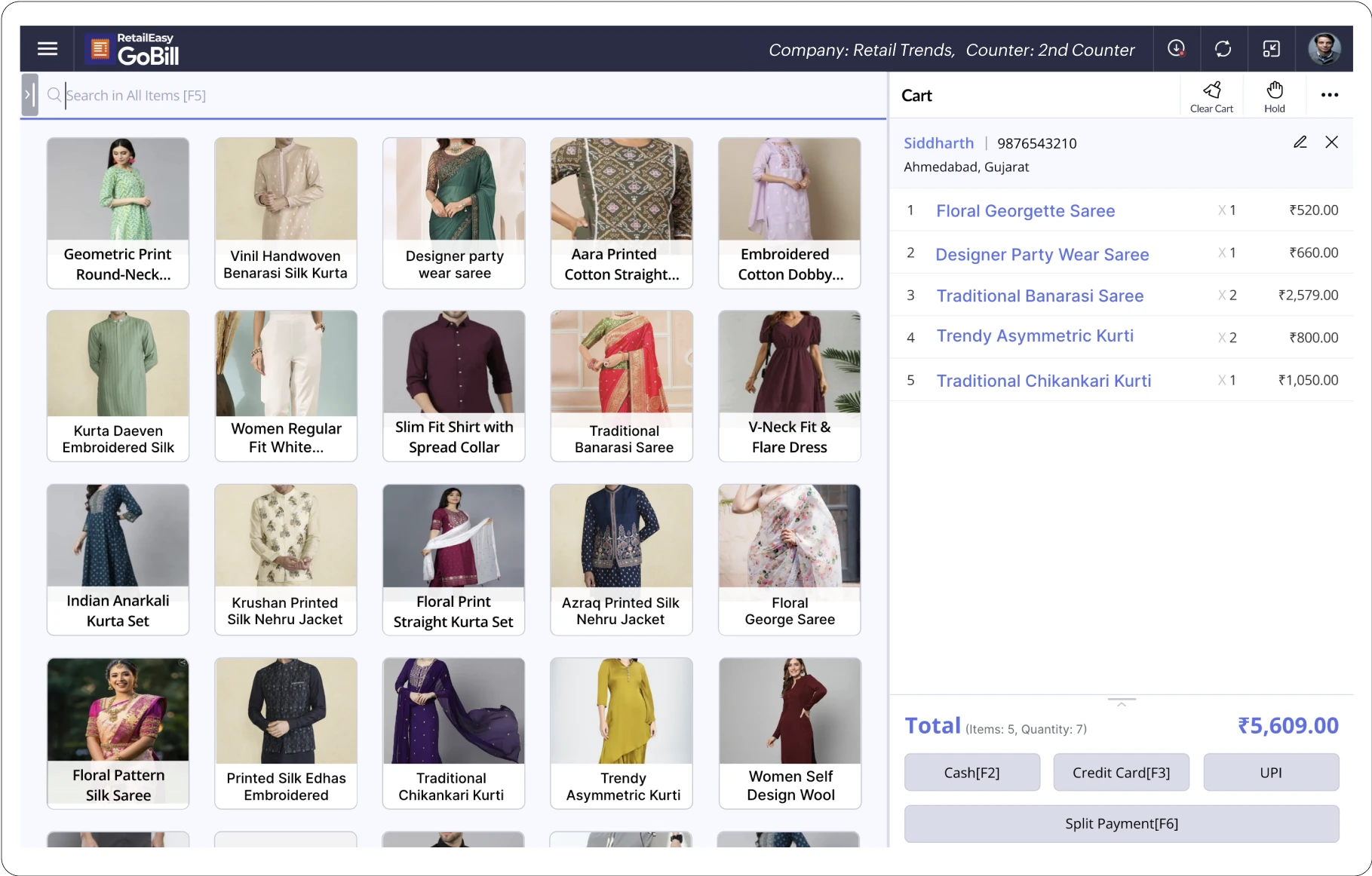Click the download icon with red notification badge
This screenshot has height=876, width=1372.
1175,48
